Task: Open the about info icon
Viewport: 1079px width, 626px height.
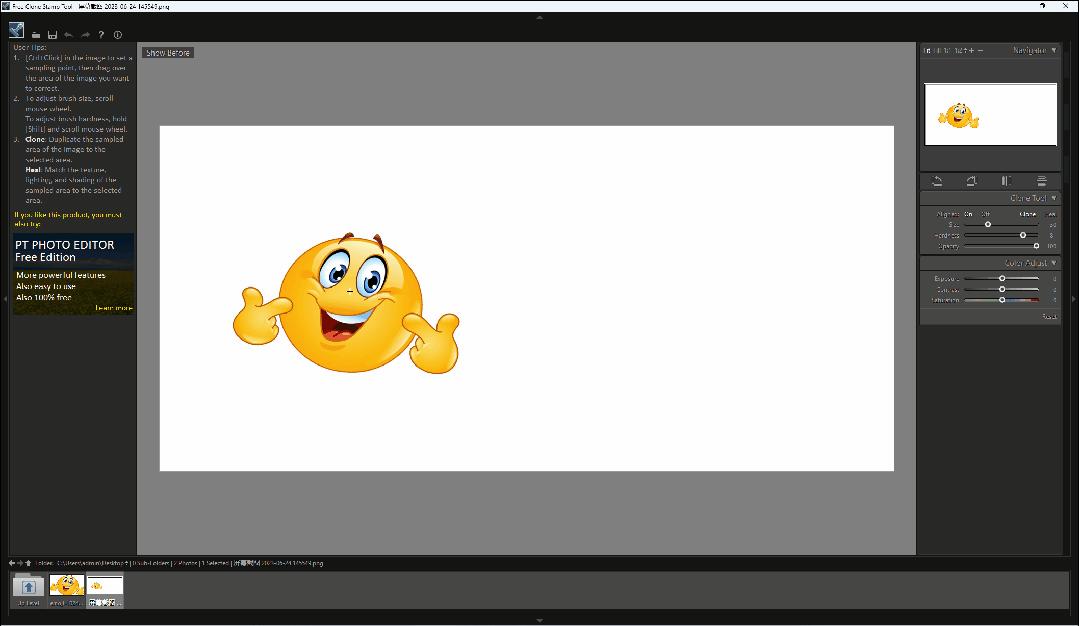Action: [118, 34]
